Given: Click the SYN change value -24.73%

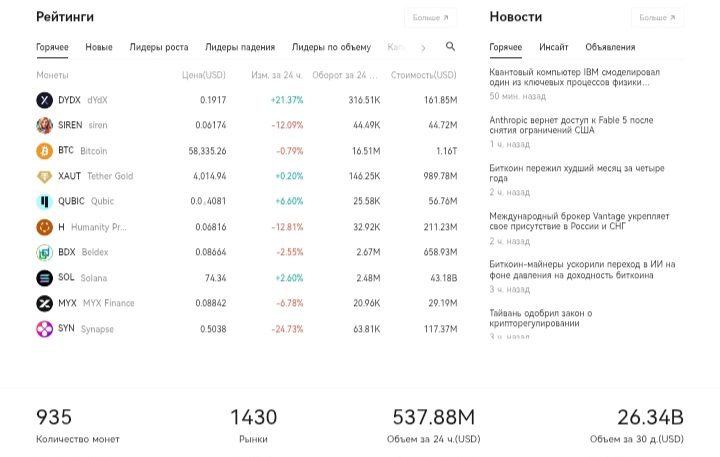Looking at the screenshot, I should 287,329.
